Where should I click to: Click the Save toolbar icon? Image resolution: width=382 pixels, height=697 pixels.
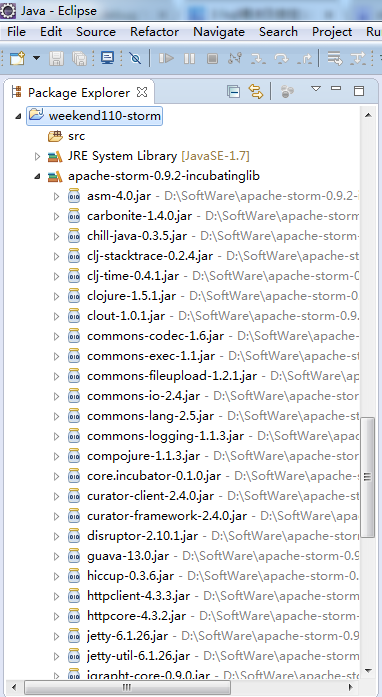click(x=56, y=58)
